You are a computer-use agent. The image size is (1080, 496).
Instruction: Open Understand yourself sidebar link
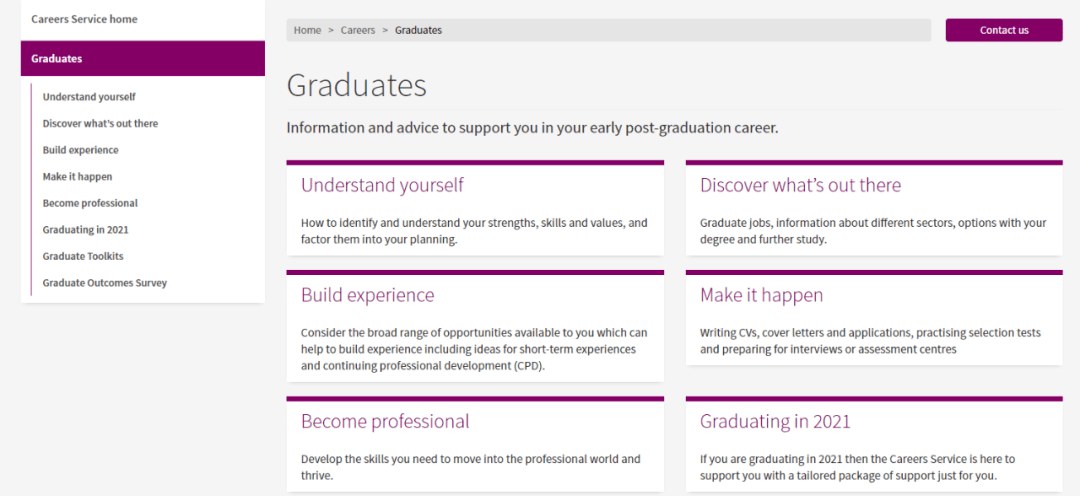click(89, 97)
